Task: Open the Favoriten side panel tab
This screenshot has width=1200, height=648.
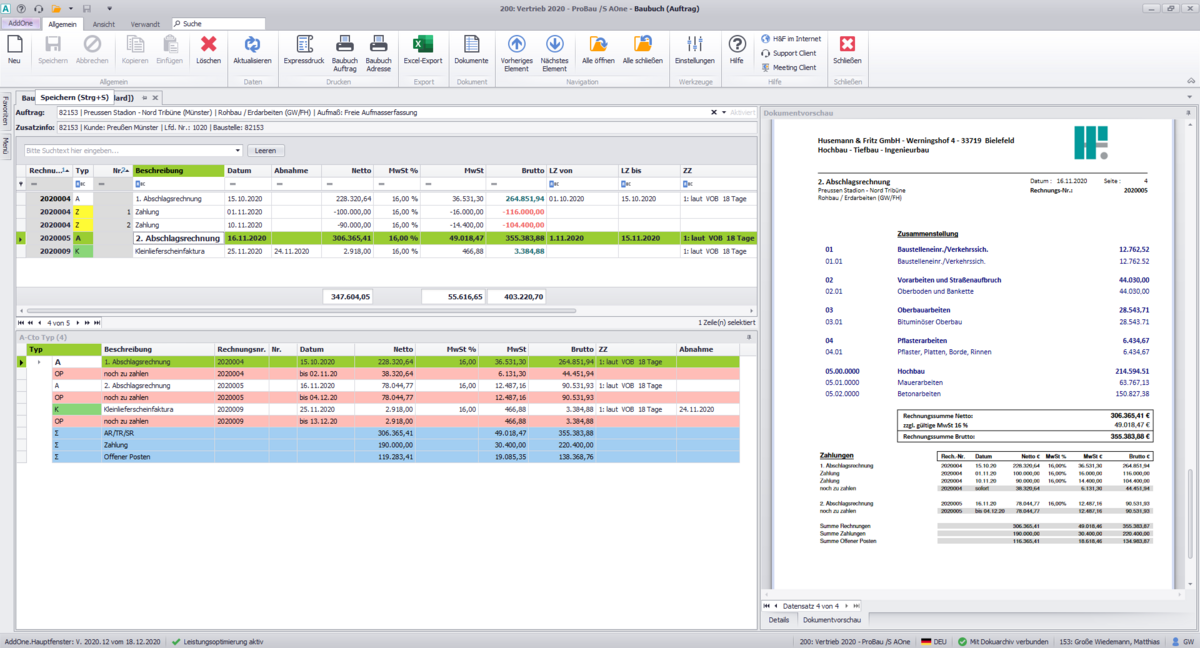Action: click(x=5, y=110)
